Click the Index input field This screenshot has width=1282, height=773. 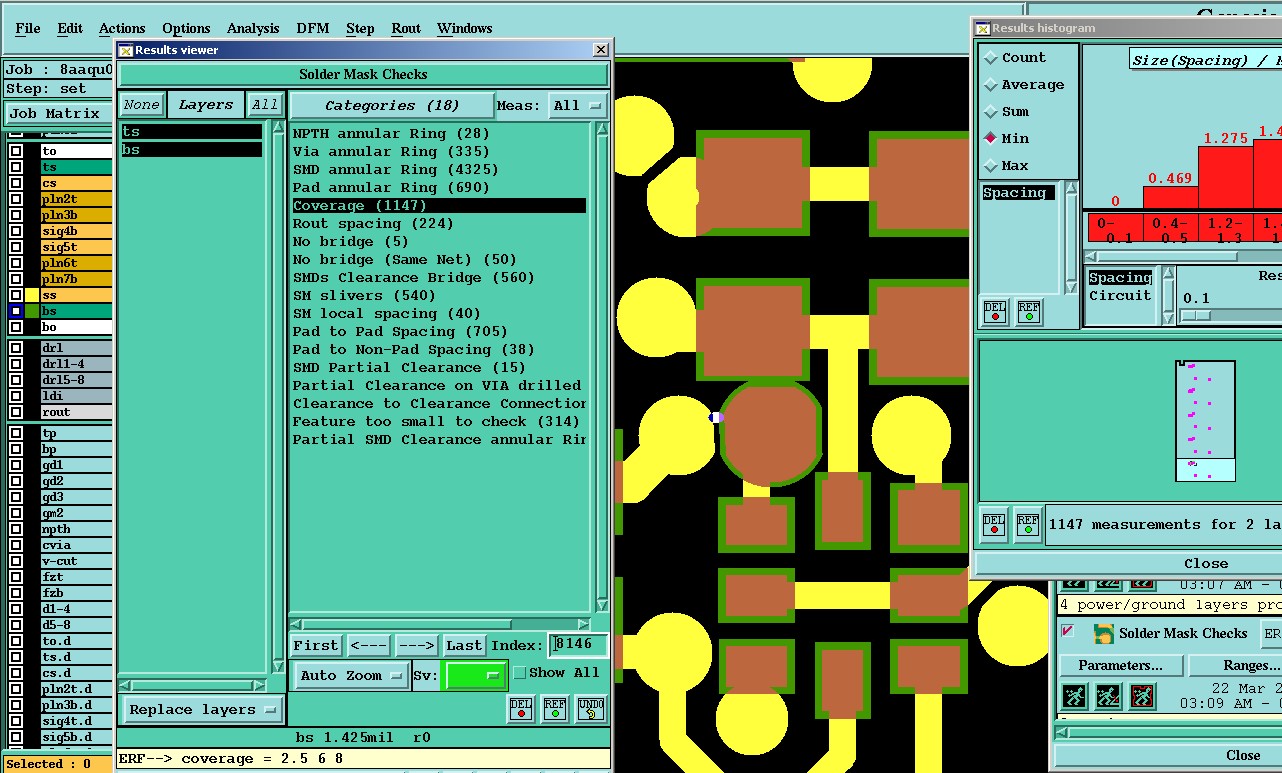579,645
